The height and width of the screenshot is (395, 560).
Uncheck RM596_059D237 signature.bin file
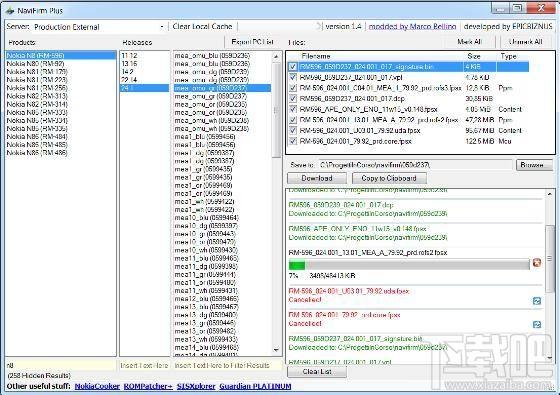click(293, 67)
